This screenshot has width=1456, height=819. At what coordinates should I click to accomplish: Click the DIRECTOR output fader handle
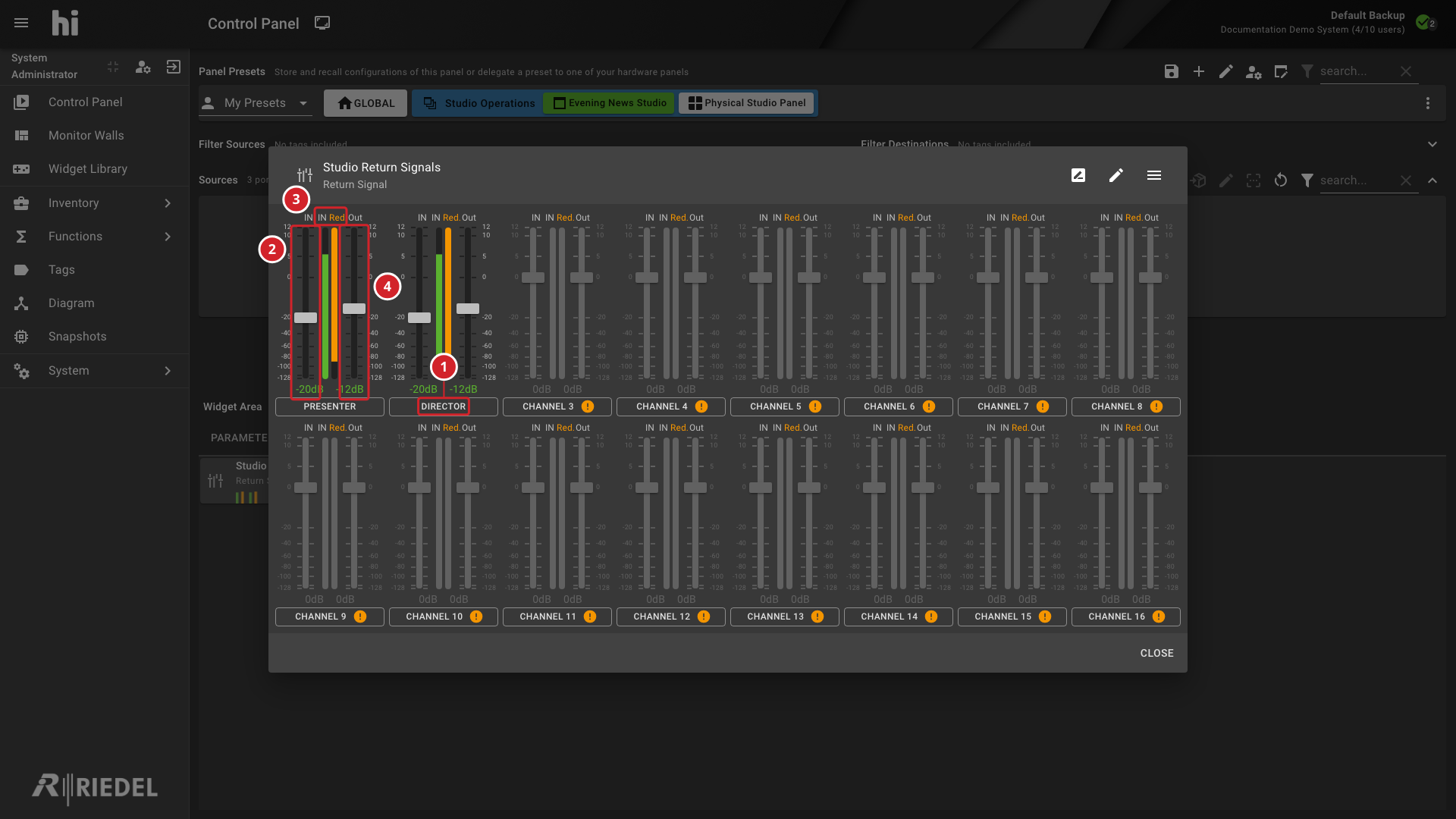(468, 309)
